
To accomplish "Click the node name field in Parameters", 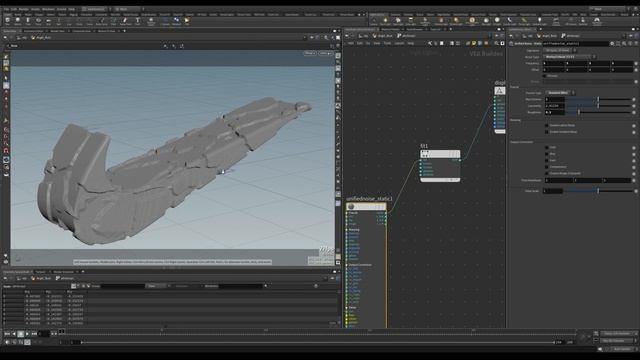I will (x=575, y=43).
